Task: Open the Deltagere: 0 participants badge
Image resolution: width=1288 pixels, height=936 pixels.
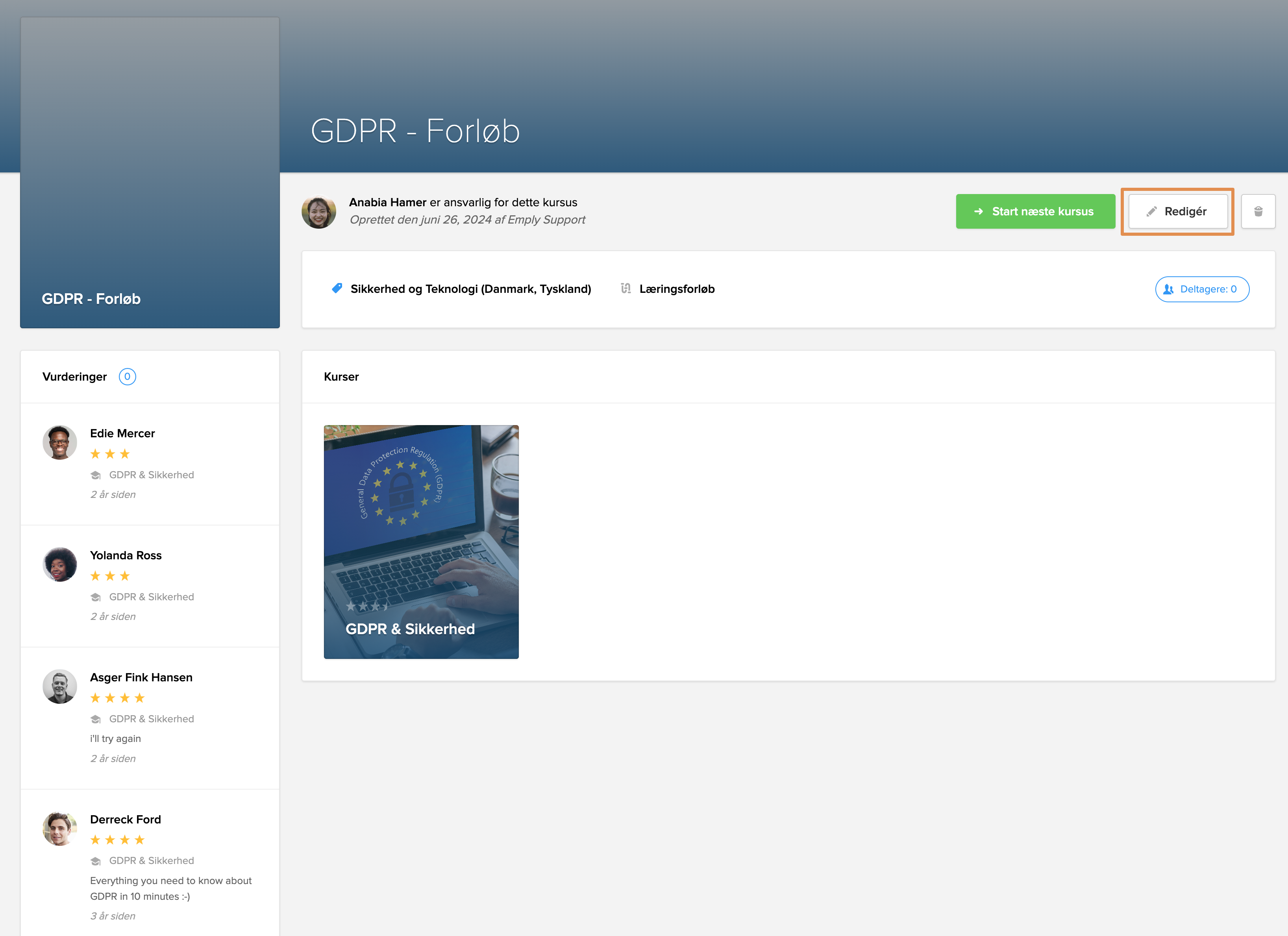Action: click(x=1202, y=289)
